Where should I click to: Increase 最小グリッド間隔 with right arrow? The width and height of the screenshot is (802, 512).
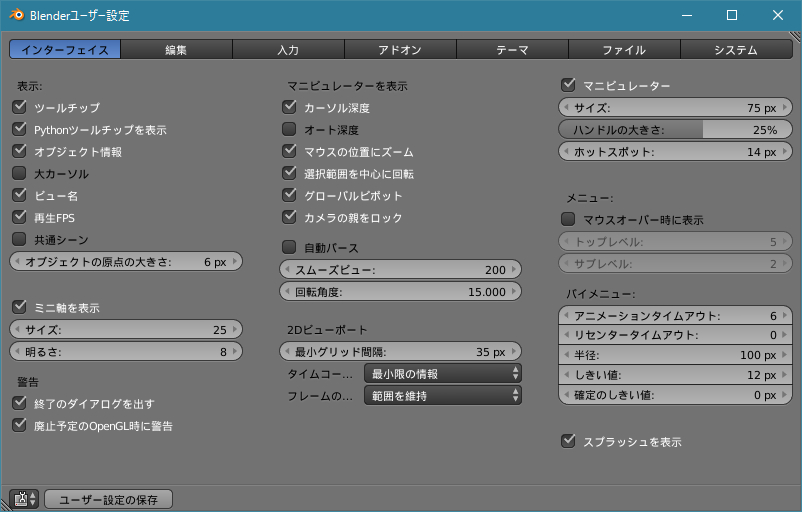[514, 352]
